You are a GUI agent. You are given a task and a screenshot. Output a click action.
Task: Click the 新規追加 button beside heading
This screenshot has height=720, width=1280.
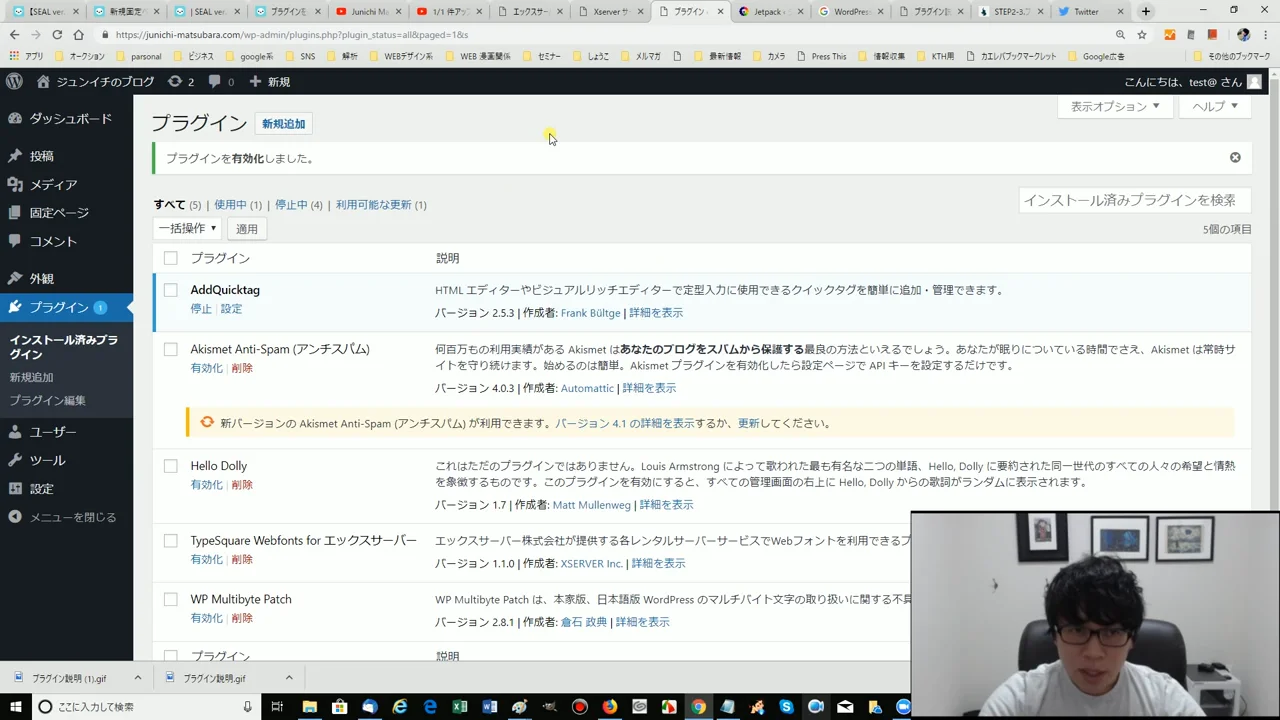tap(283, 124)
